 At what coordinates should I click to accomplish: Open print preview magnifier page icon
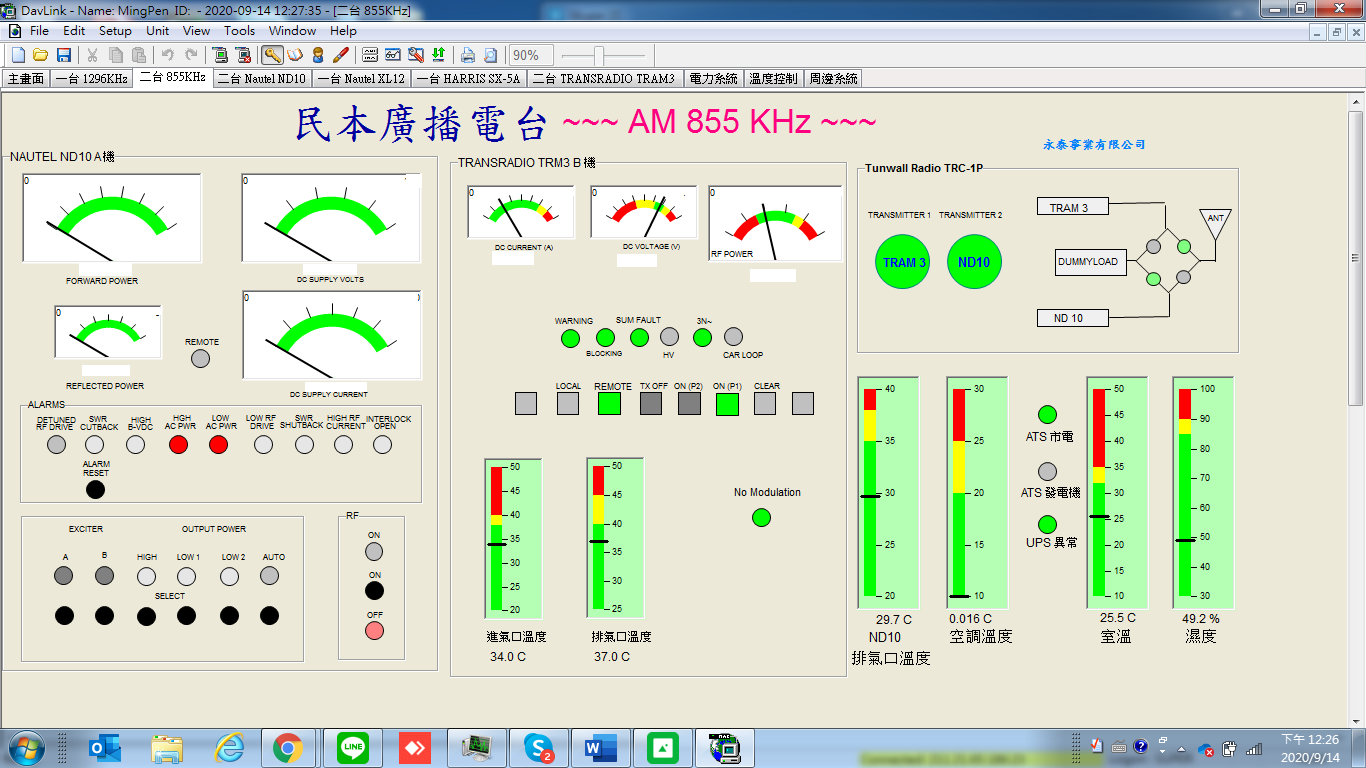[490, 55]
